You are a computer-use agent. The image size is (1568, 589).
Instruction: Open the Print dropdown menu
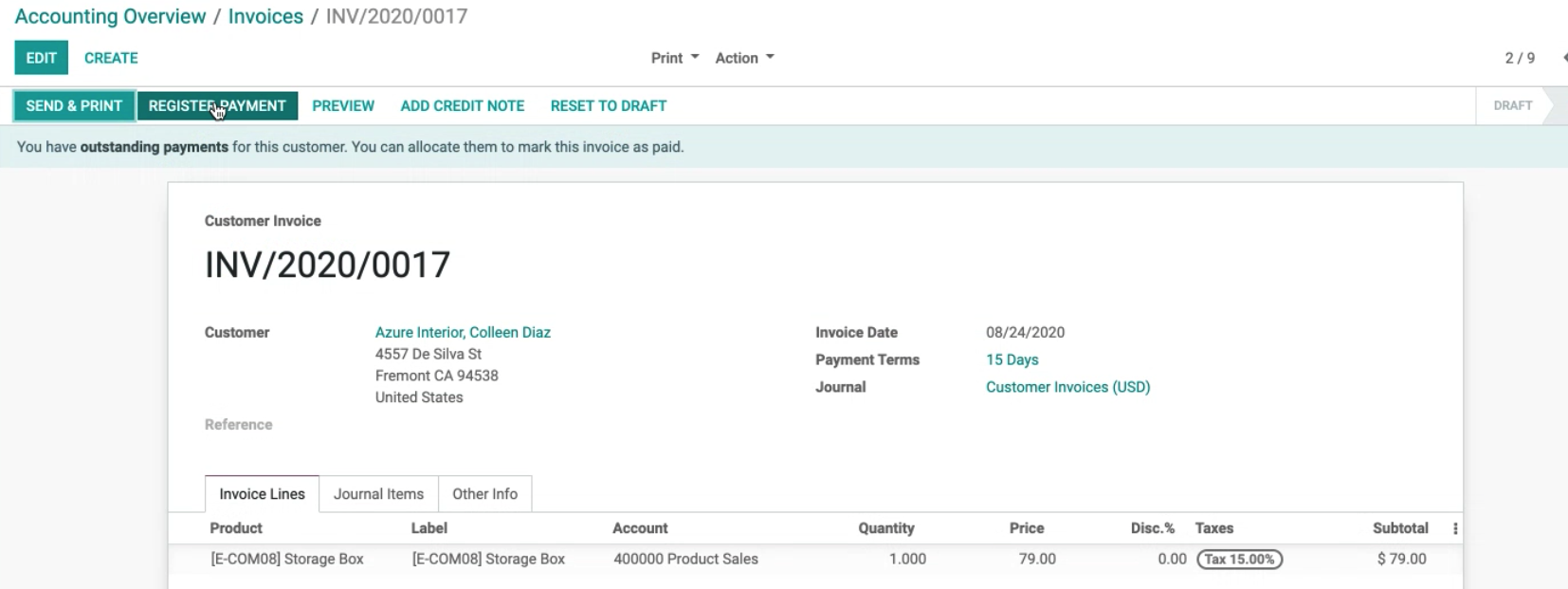(674, 58)
